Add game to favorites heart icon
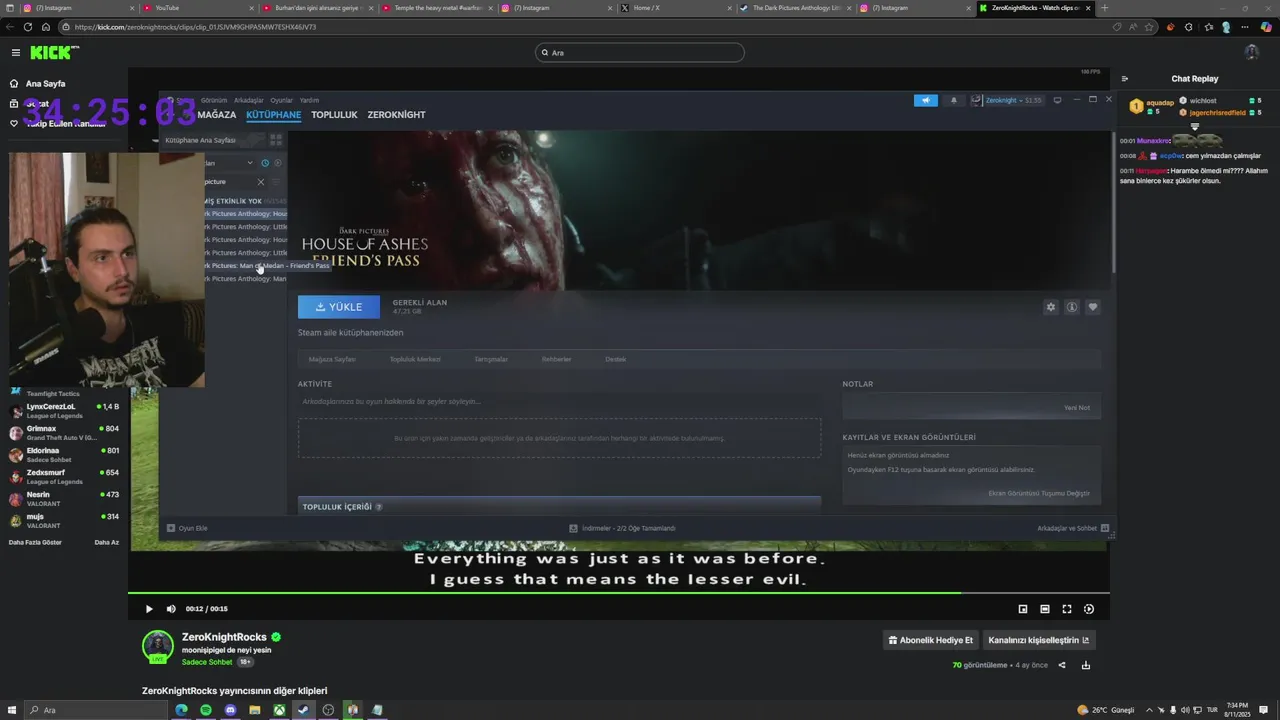The width and height of the screenshot is (1280, 720). (x=1092, y=307)
